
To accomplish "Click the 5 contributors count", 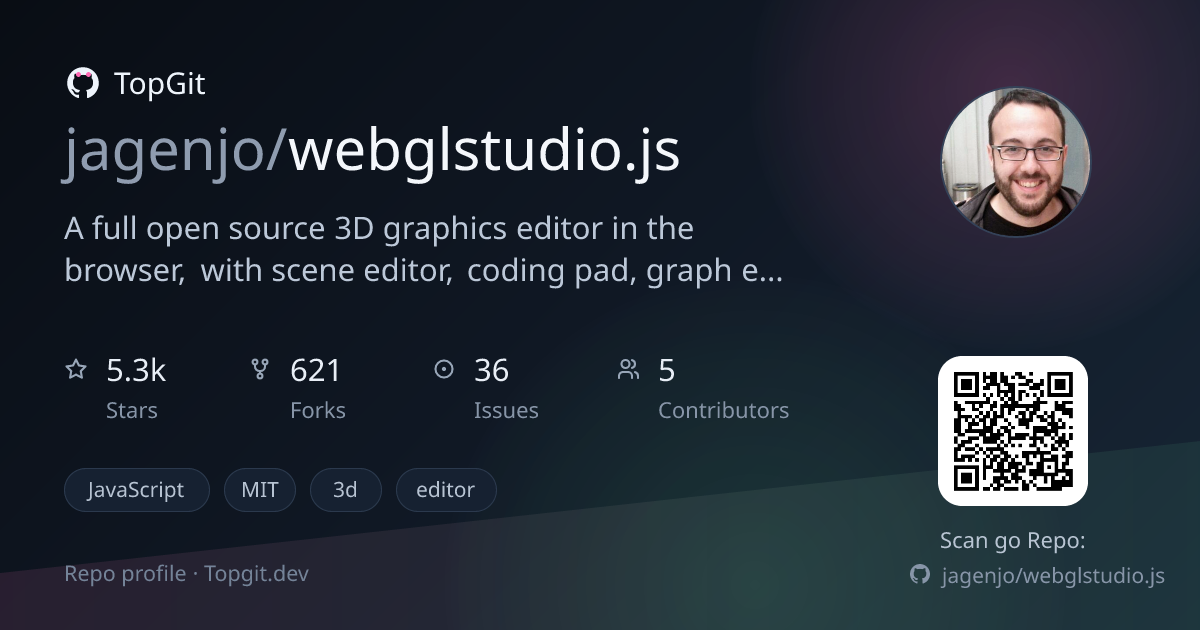I will (666, 371).
